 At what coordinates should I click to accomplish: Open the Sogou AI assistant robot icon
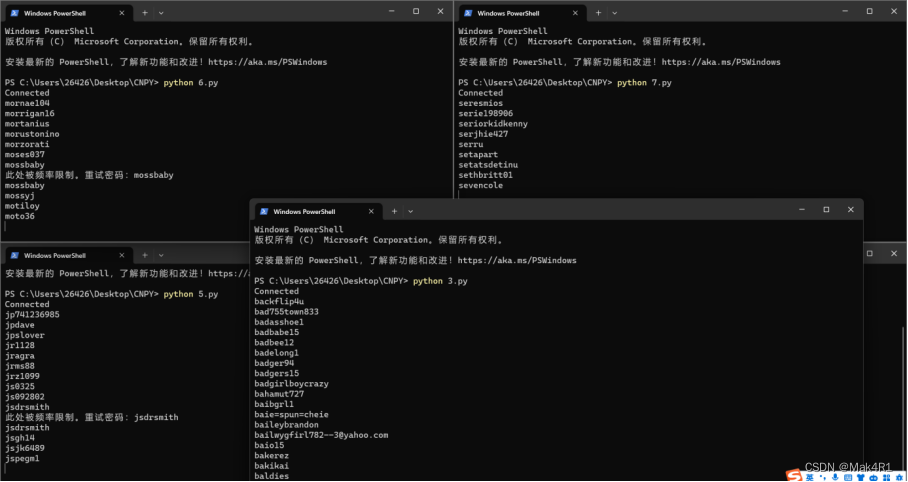(x=873, y=477)
